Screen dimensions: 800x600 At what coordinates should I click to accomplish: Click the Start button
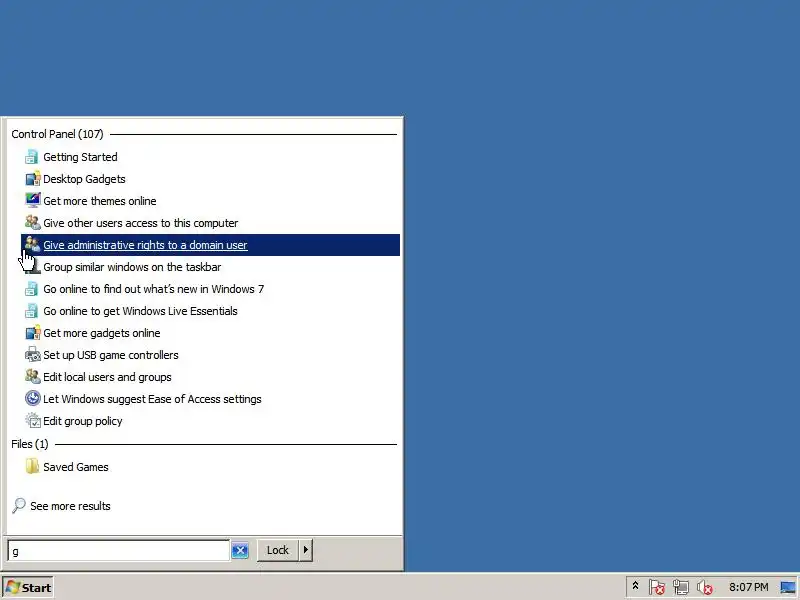[28, 588]
